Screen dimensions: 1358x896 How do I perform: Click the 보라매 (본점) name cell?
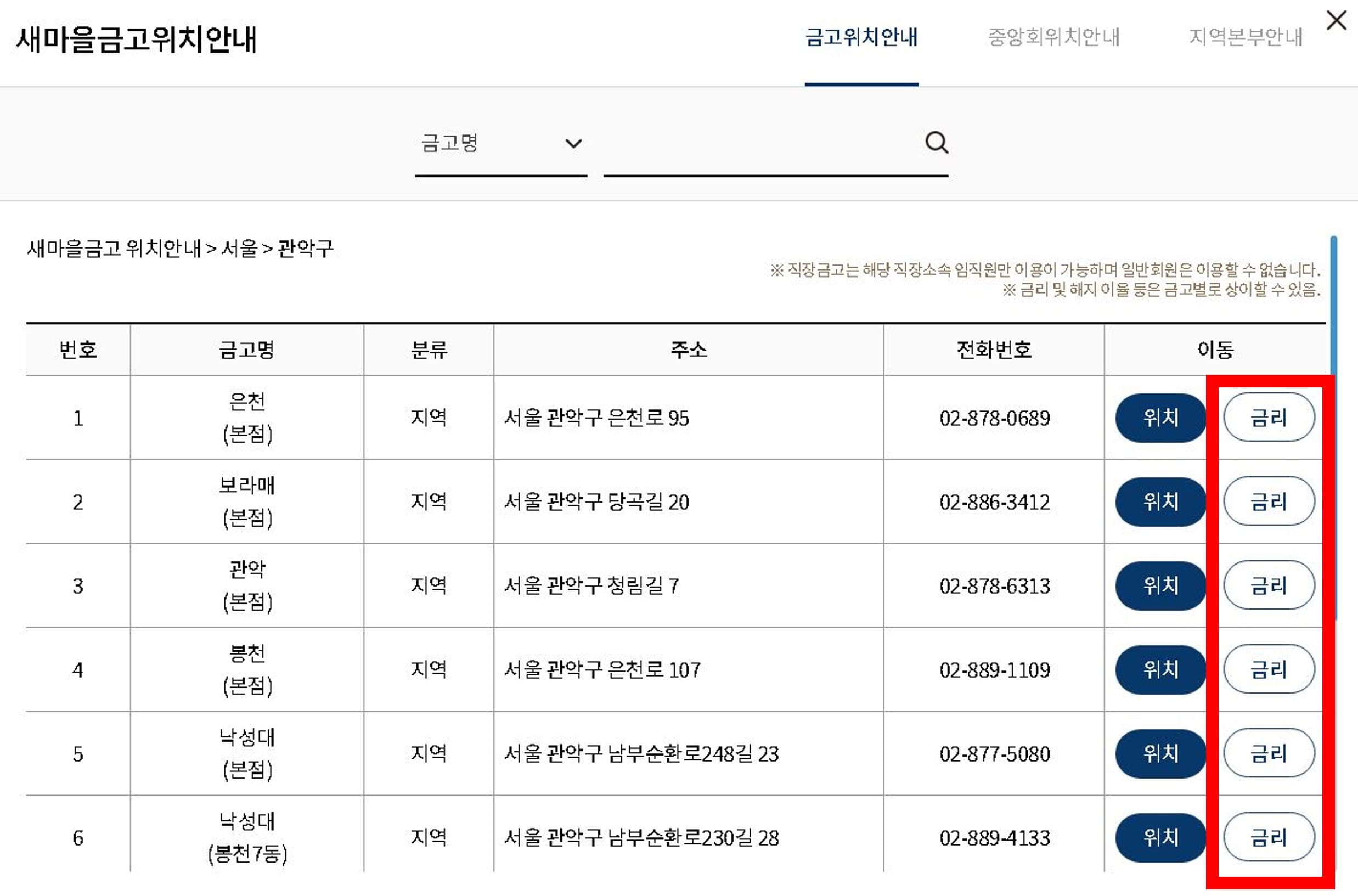tap(247, 501)
